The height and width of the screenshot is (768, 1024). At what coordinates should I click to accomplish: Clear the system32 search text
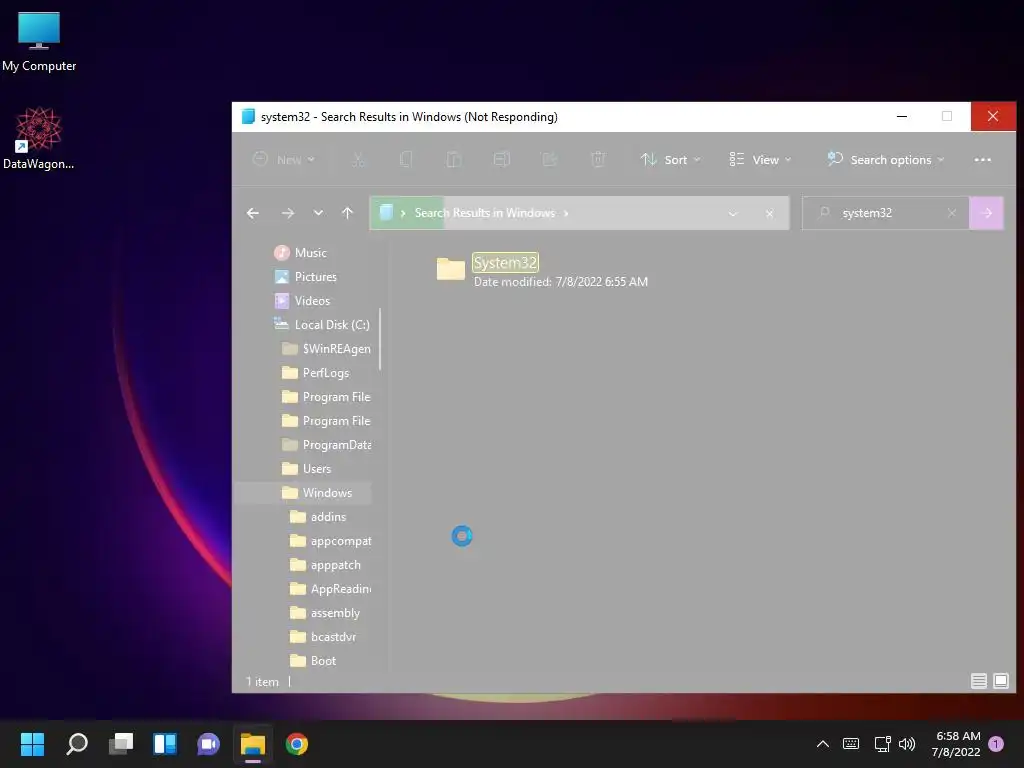952,213
